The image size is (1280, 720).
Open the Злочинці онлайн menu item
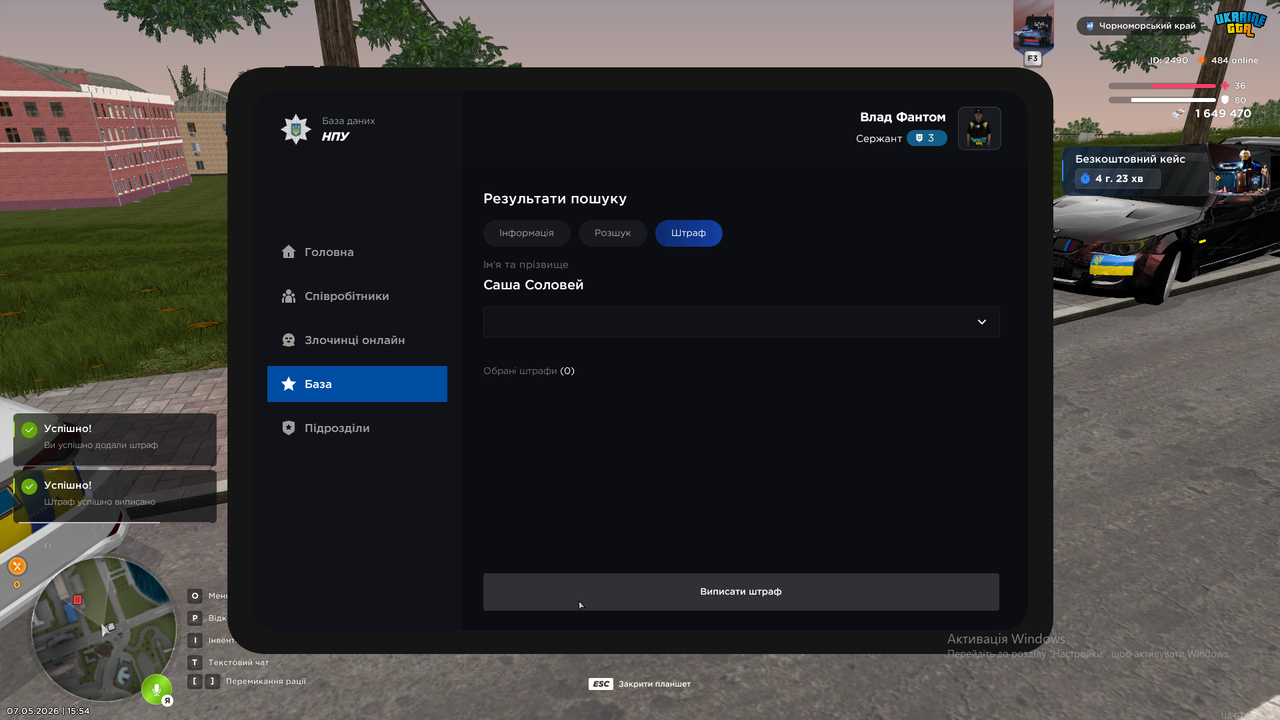pyautogui.click(x=357, y=340)
